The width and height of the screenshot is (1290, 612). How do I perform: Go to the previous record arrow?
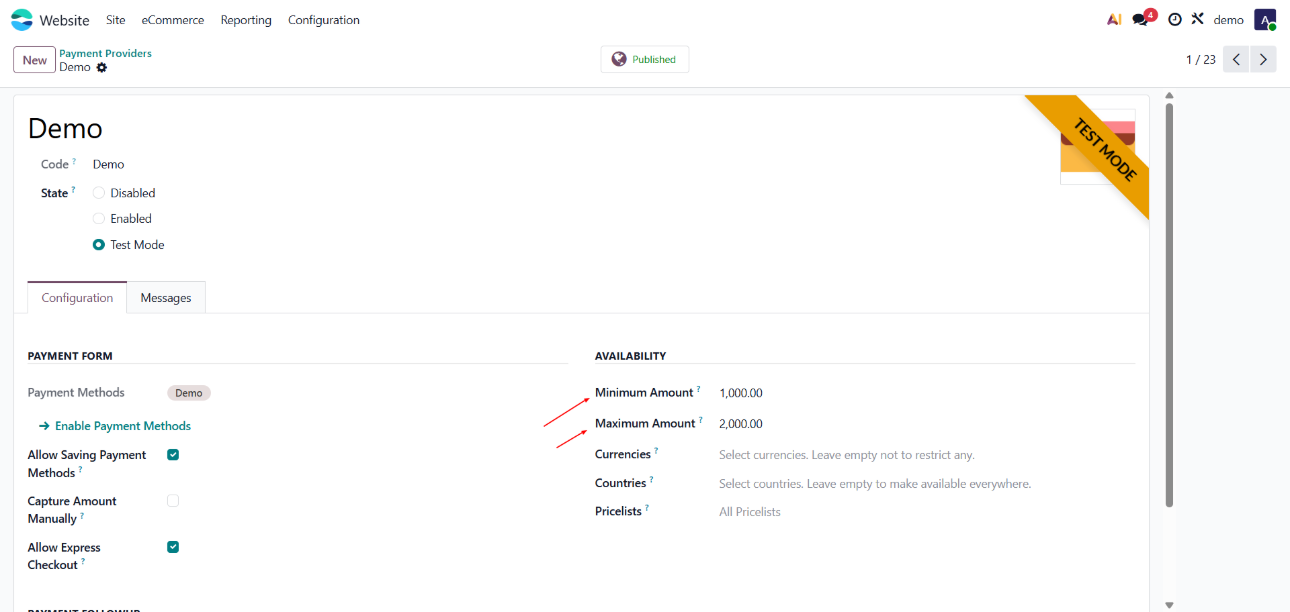pos(1237,60)
